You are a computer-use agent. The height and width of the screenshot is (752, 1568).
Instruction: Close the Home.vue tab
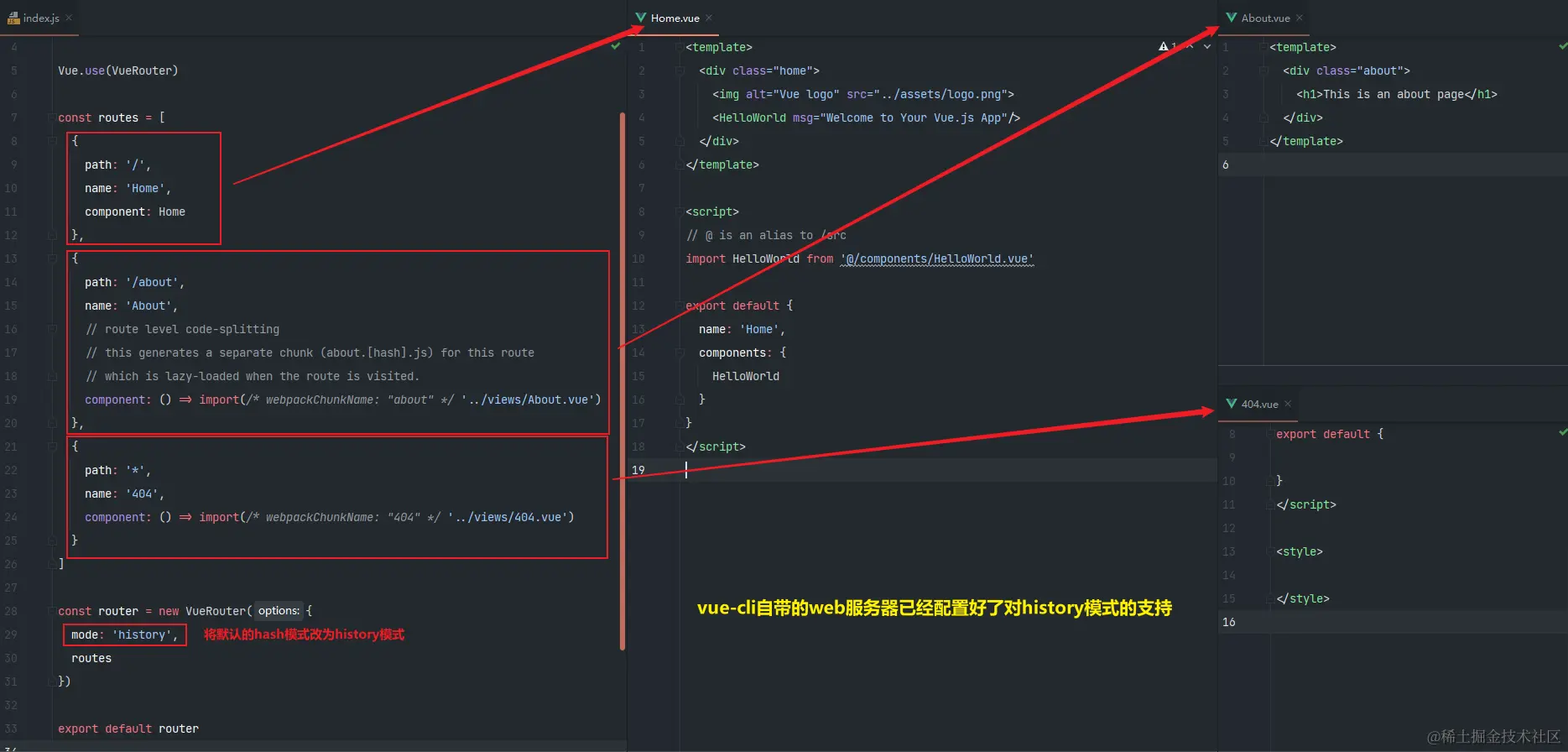pyautogui.click(x=709, y=18)
